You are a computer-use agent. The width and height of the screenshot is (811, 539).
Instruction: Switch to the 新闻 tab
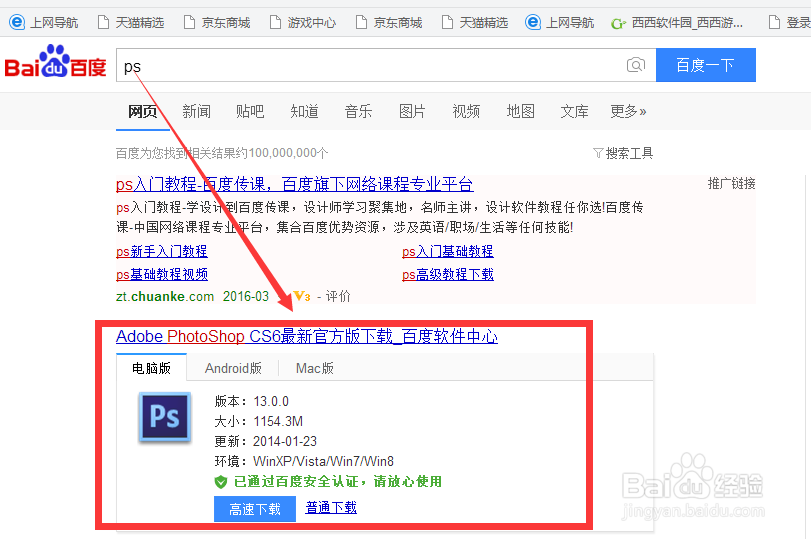pos(197,111)
